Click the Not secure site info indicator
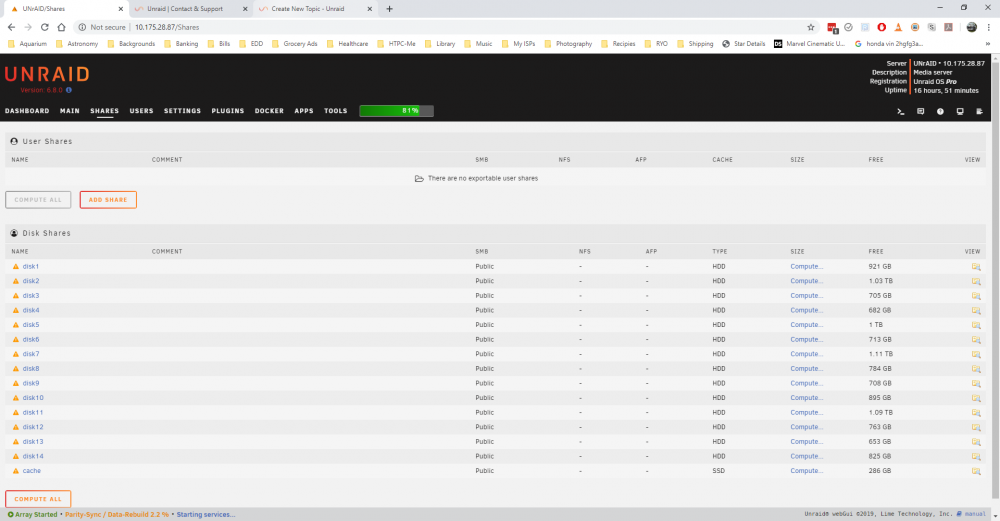Viewport: 1000px width, 521px height. [x=102, y=27]
